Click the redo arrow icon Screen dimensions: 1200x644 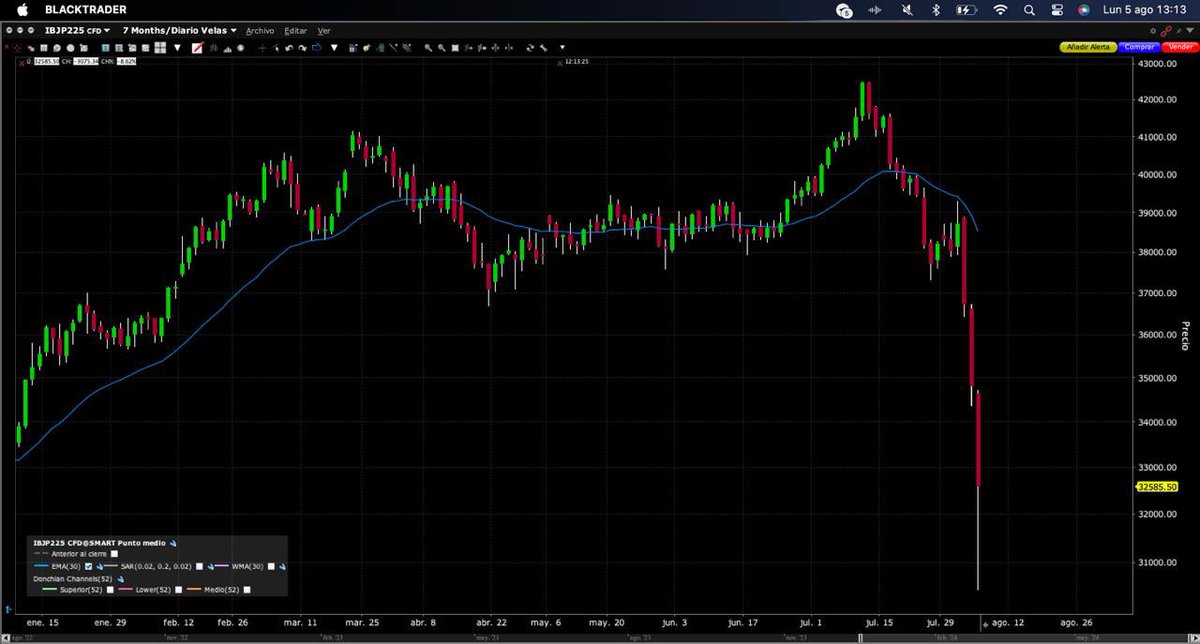pos(302,47)
